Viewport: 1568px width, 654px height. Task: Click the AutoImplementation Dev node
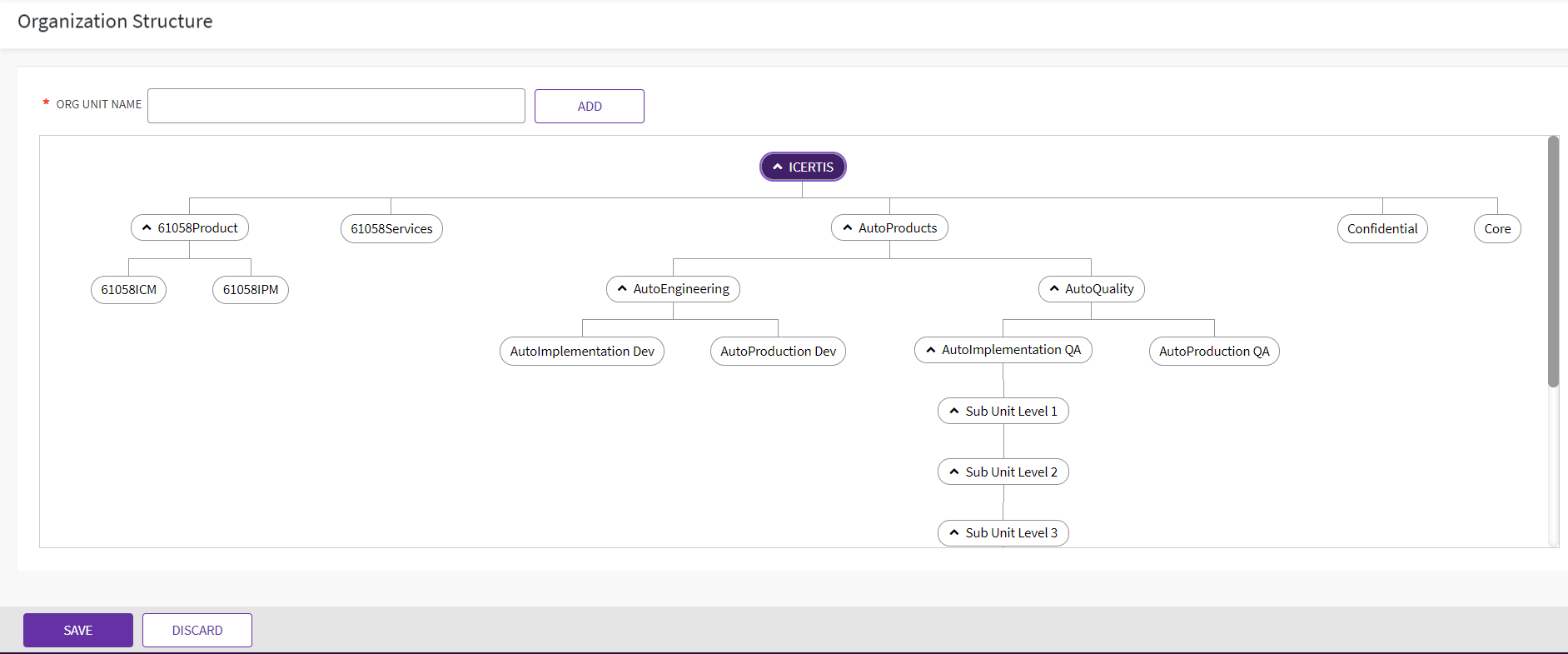click(x=582, y=352)
